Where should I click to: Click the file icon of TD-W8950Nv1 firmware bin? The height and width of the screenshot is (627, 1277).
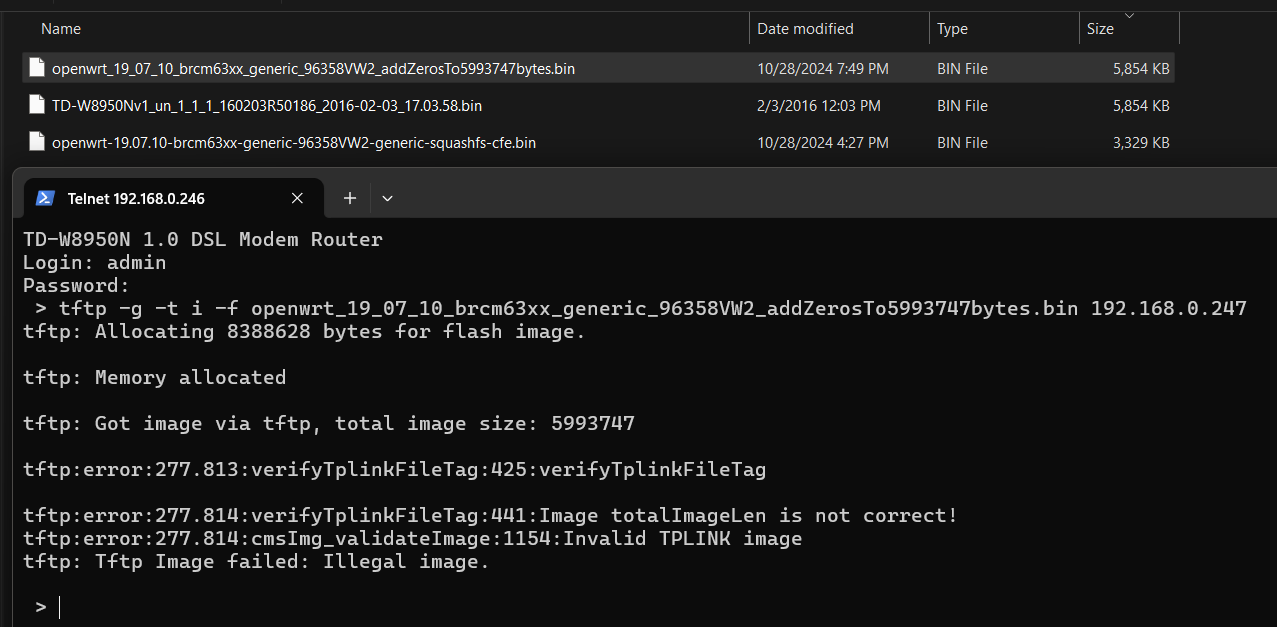[x=37, y=105]
